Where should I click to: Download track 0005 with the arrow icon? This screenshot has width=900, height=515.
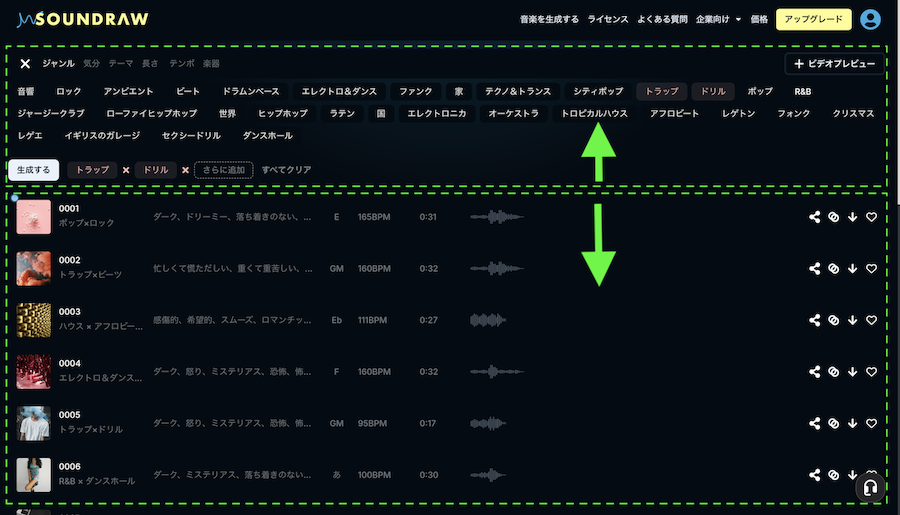tap(852, 423)
